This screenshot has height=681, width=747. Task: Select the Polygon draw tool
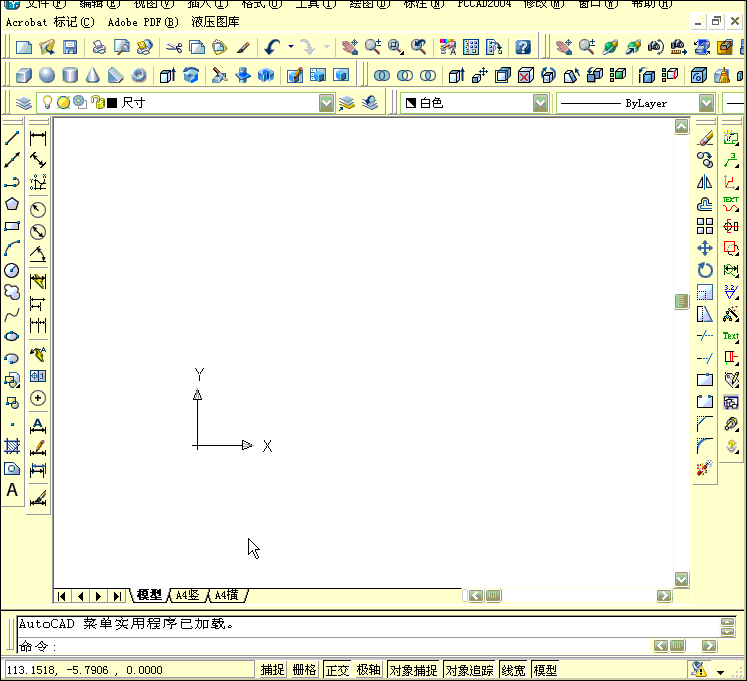click(x=12, y=204)
